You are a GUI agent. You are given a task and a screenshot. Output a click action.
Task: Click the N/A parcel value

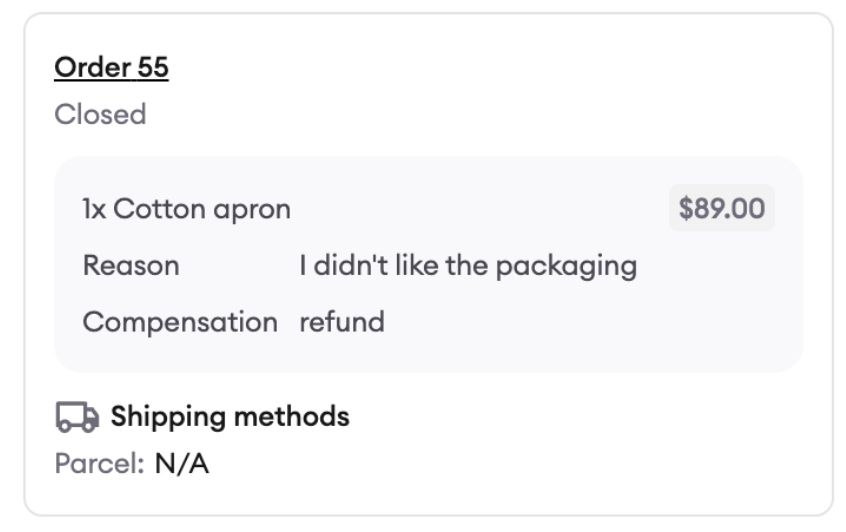[x=182, y=463]
